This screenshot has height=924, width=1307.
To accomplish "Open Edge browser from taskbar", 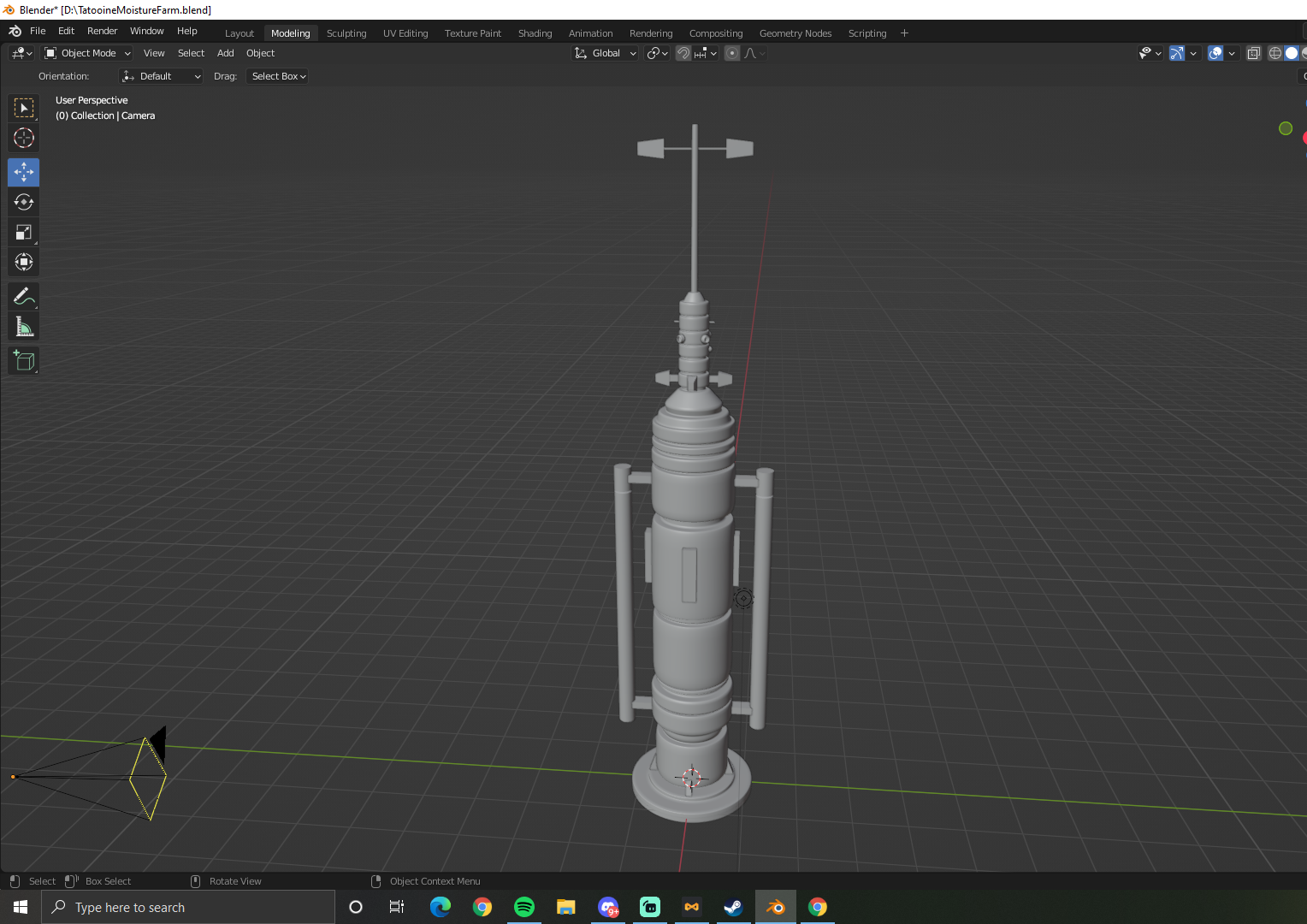I will point(441,907).
